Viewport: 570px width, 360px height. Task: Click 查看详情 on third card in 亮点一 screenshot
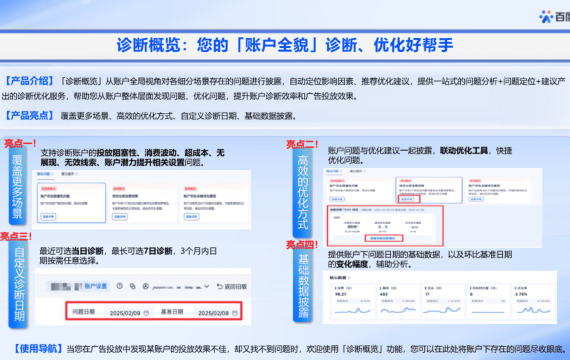click(x=191, y=217)
